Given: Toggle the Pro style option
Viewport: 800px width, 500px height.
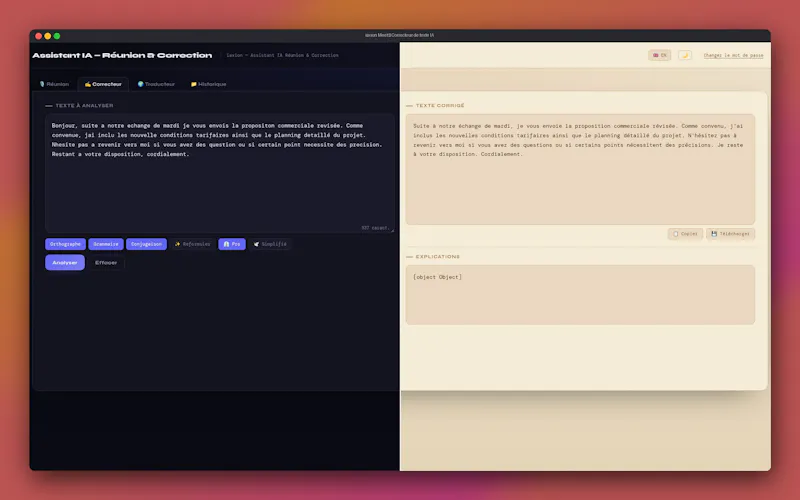Looking at the screenshot, I should [232, 244].
